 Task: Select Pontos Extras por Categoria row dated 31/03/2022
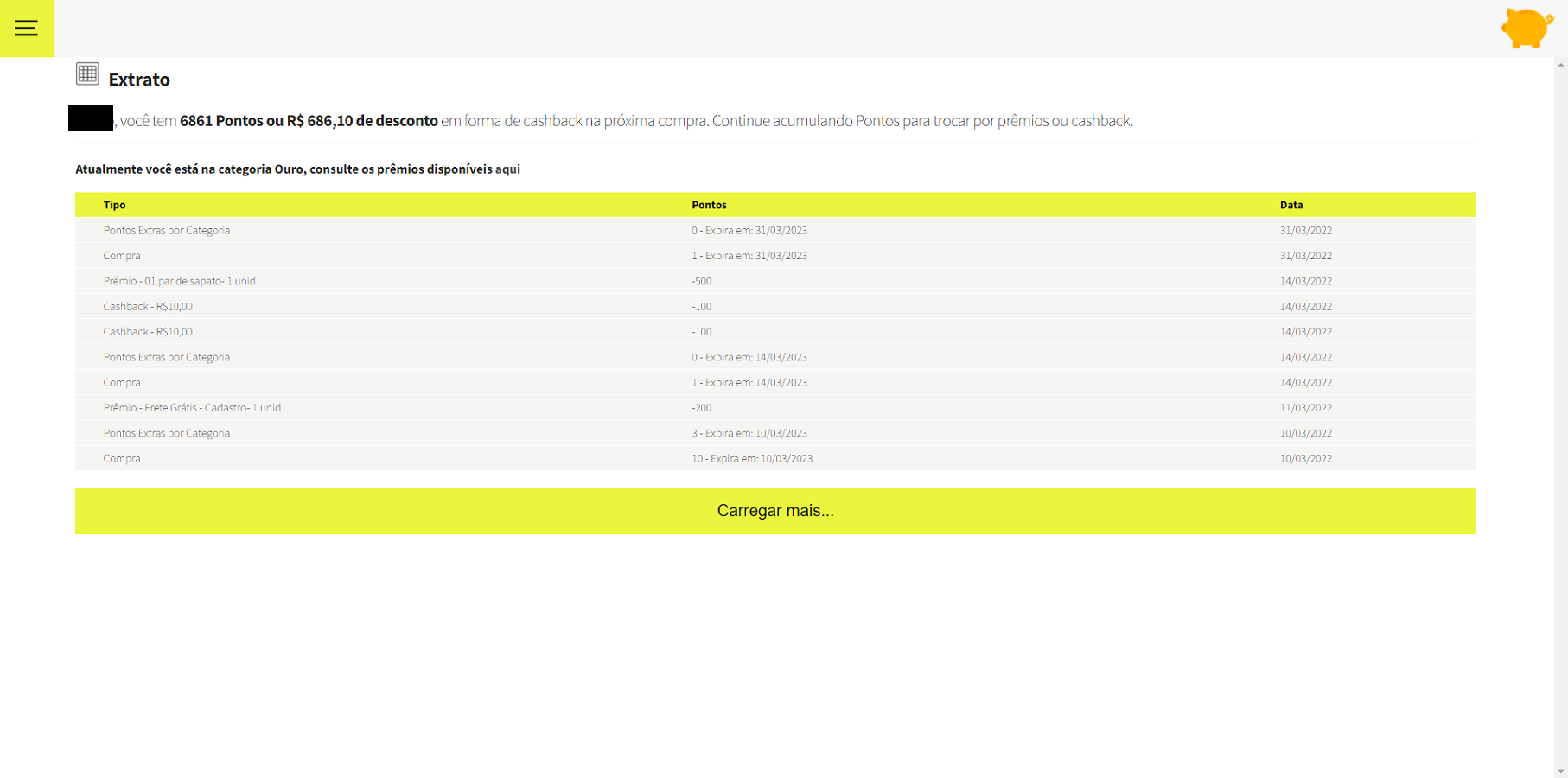pos(775,231)
